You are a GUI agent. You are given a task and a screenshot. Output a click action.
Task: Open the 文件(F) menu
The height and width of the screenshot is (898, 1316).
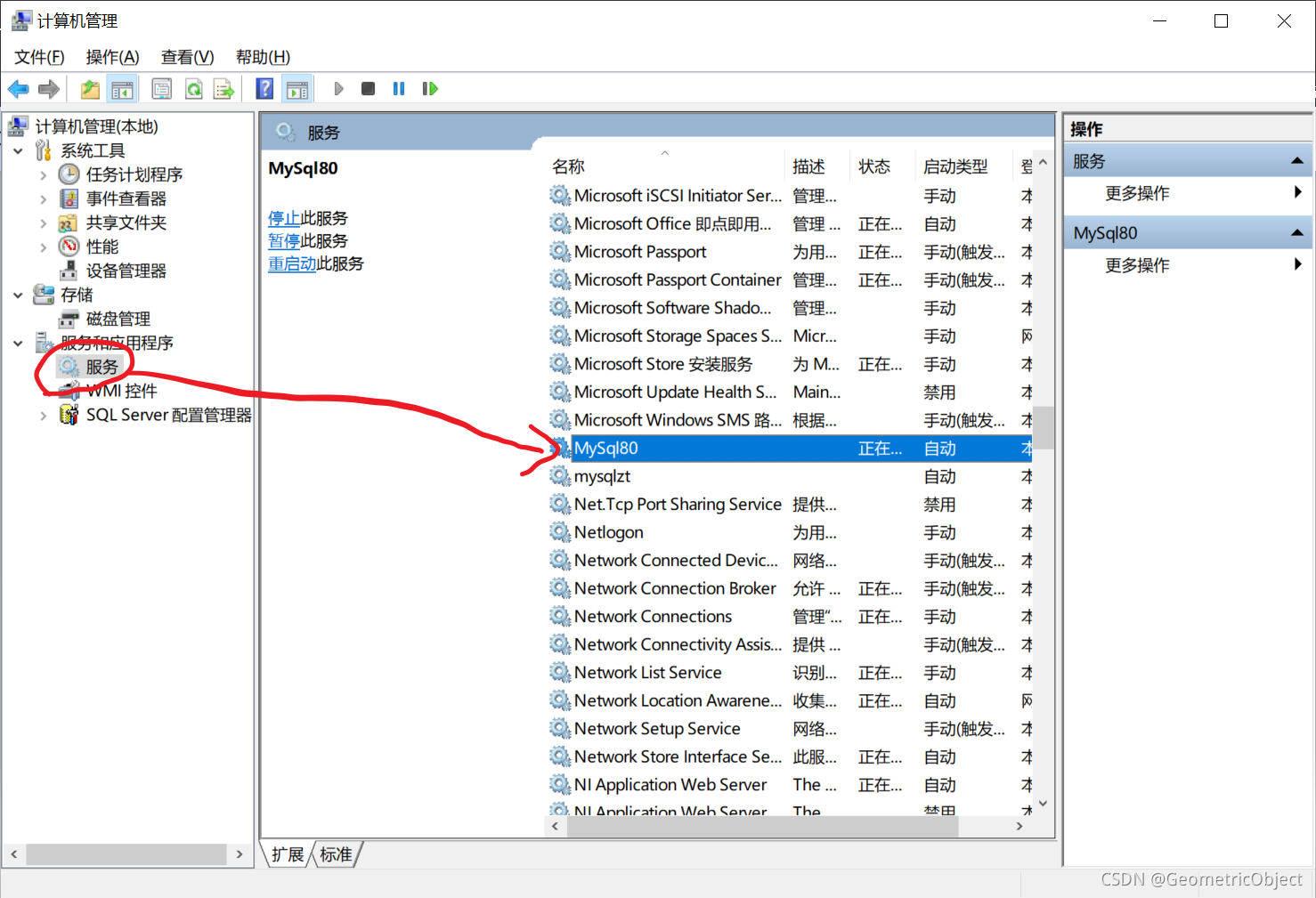tap(39, 57)
